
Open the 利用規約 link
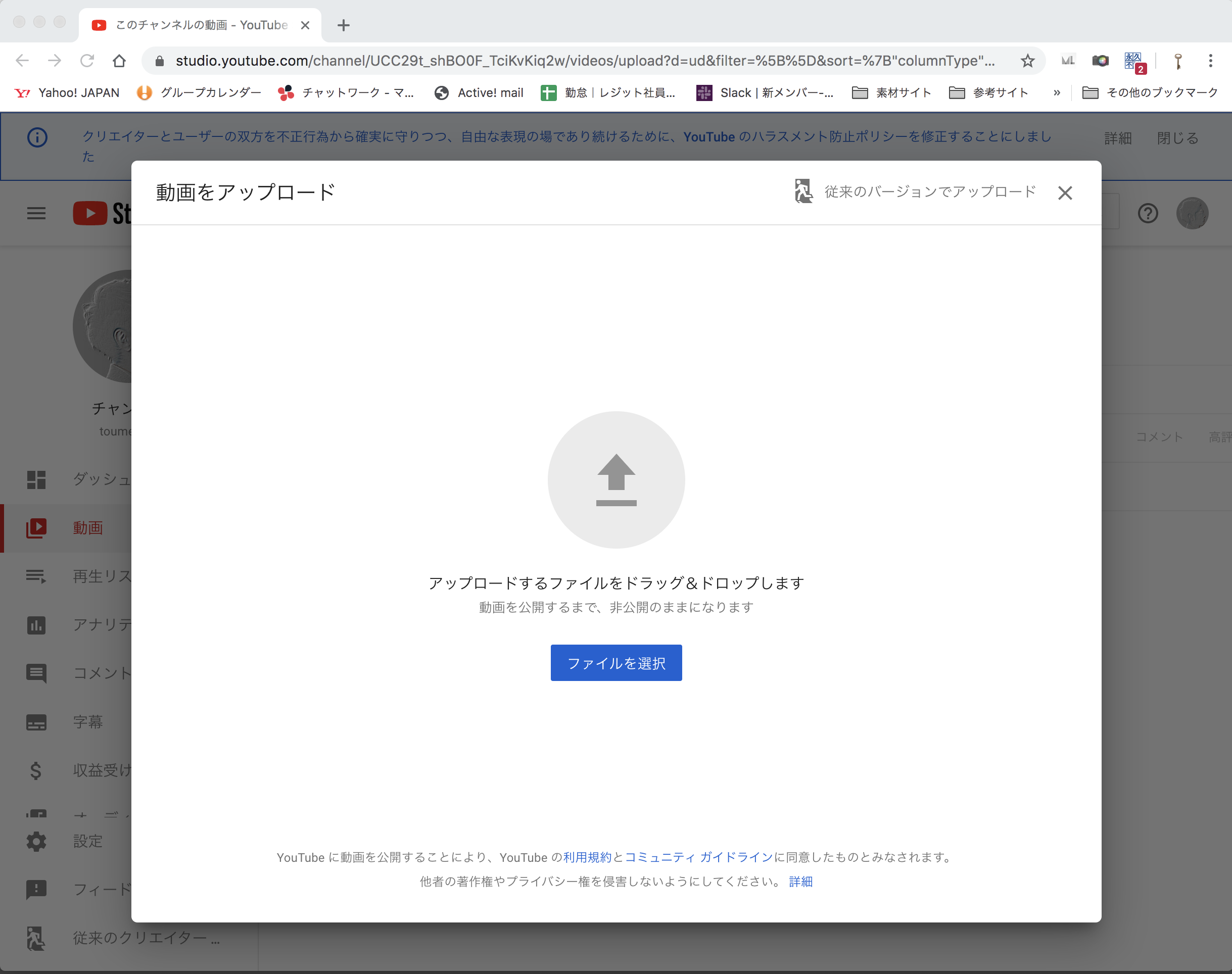[587, 857]
